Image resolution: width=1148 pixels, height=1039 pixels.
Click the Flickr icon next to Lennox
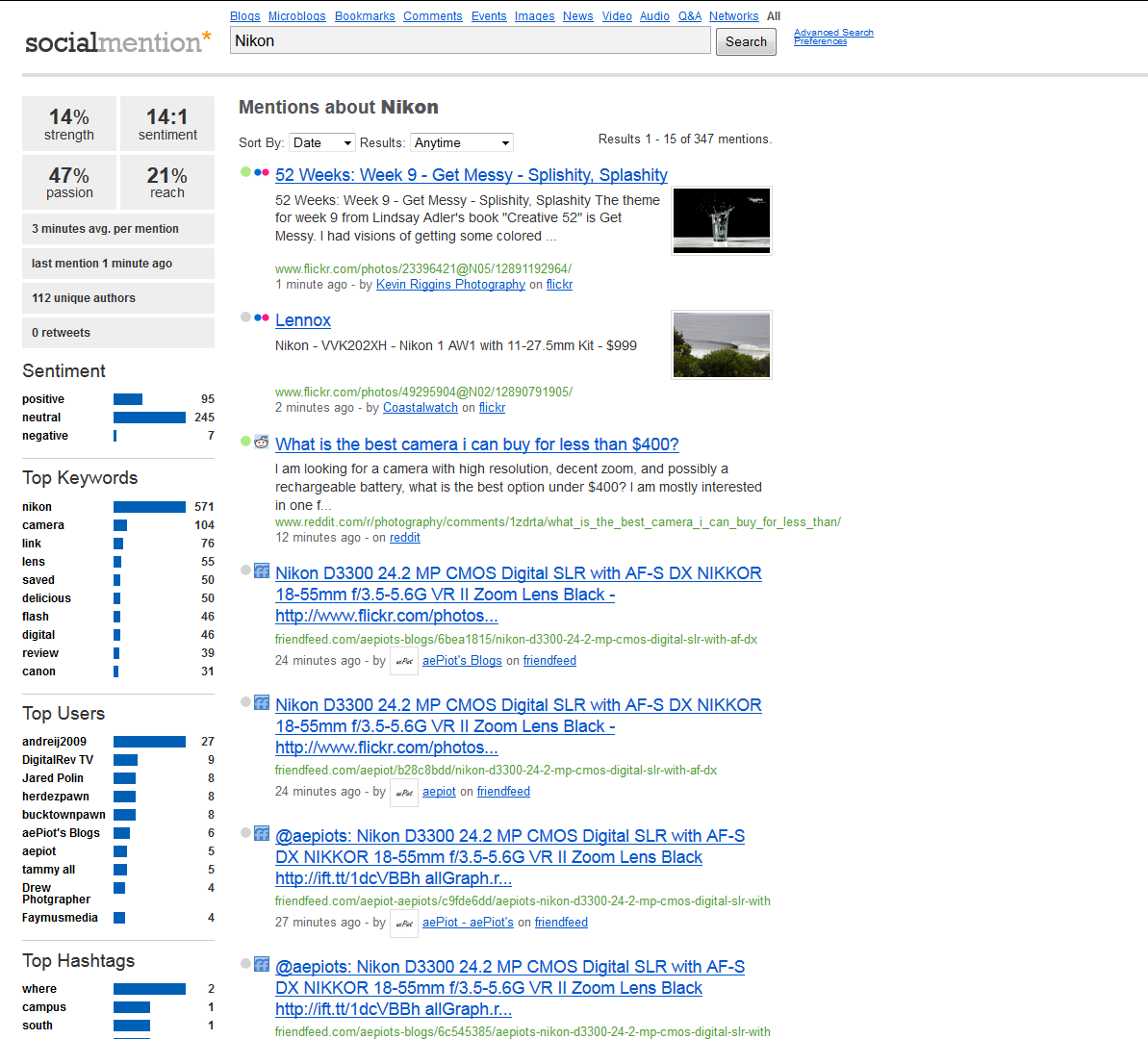point(262,317)
